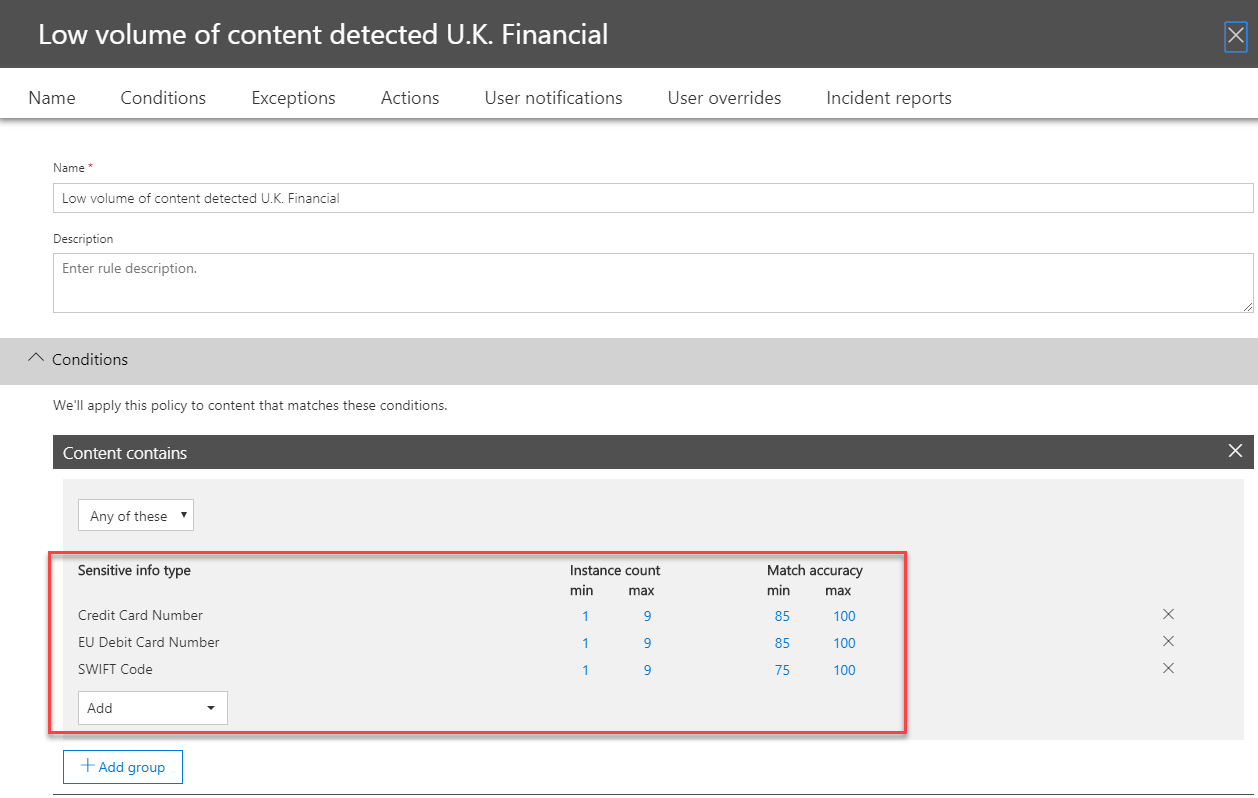
Task: Edit Credit Card Number min instance count
Action: click(x=586, y=616)
